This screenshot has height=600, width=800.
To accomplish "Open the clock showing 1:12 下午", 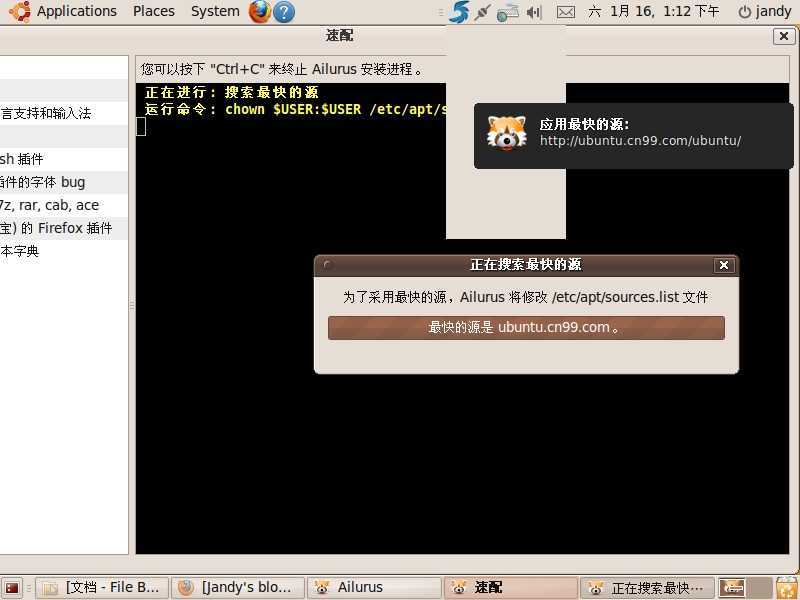I will tap(654, 11).
